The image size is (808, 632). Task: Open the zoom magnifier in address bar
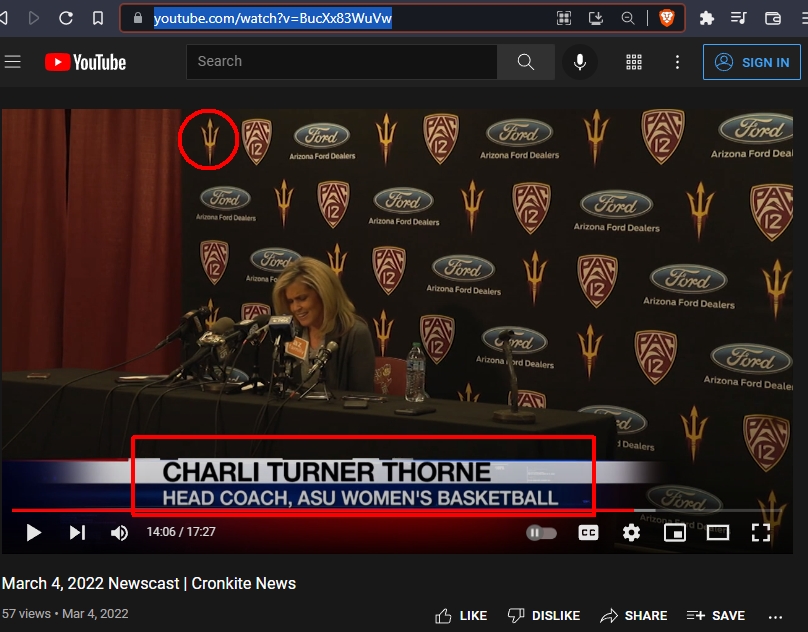628,19
